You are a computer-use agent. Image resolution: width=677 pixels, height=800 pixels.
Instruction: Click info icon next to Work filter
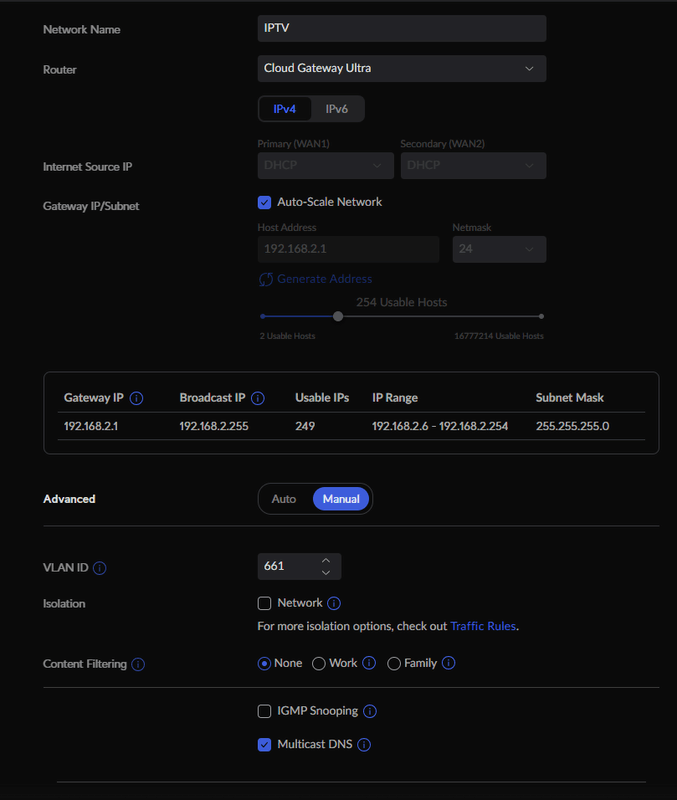pyautogui.click(x=369, y=663)
